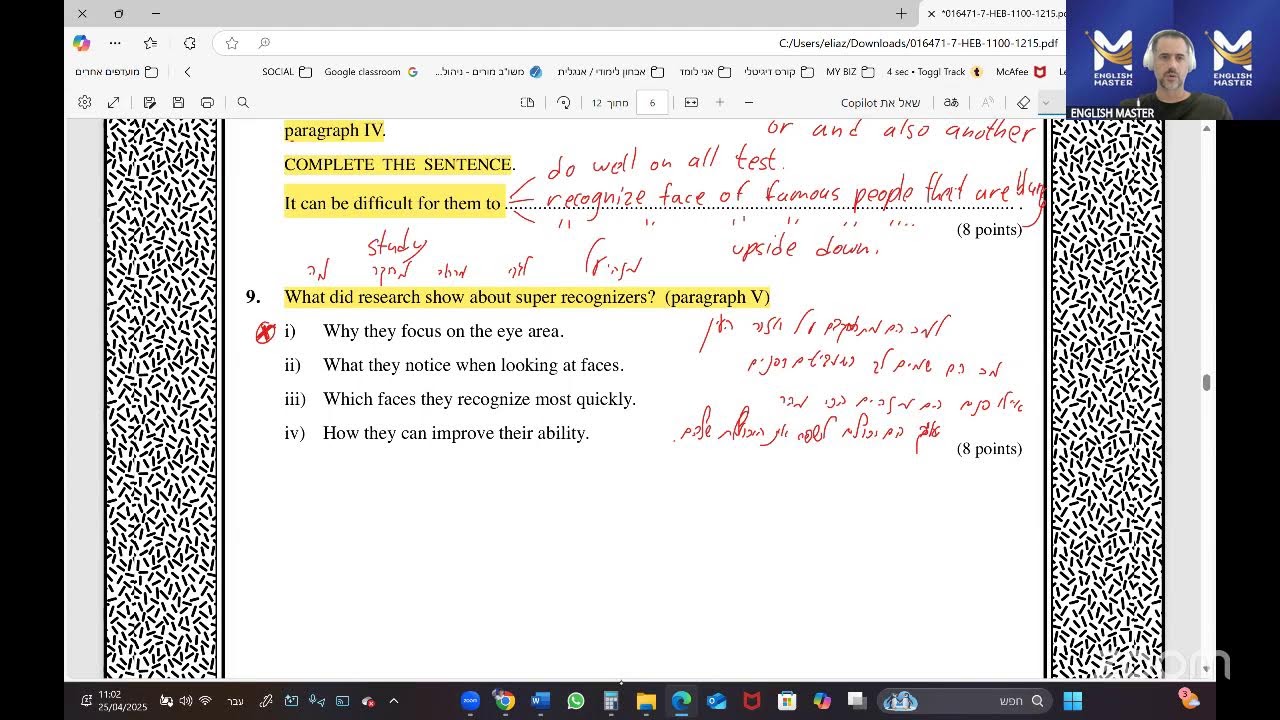Save the PDF file

[178, 102]
